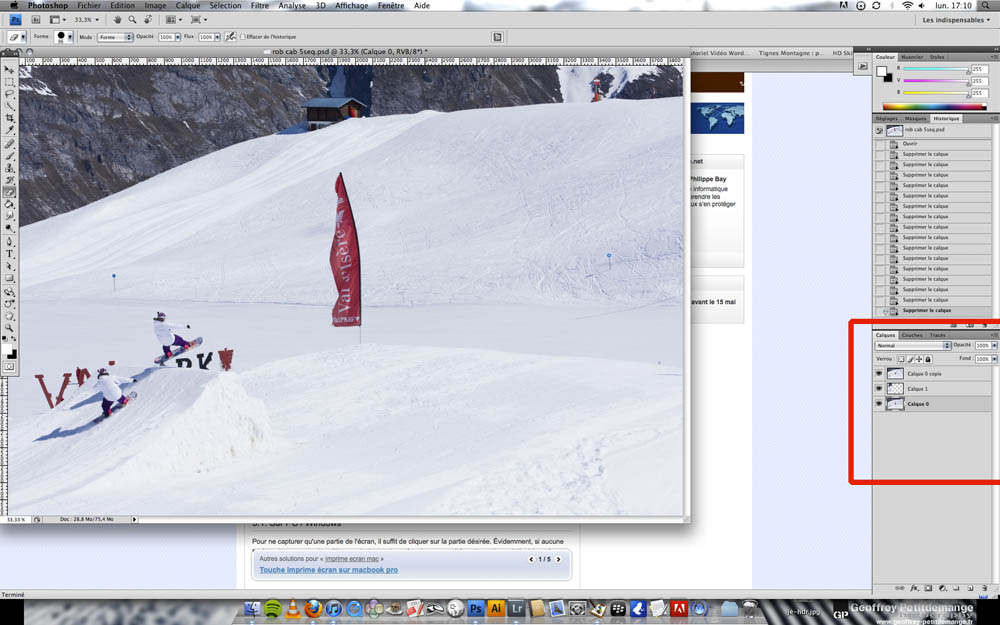Click the Touche imprime écran sur macbook pro link
The image size is (1000, 625).
click(328, 570)
